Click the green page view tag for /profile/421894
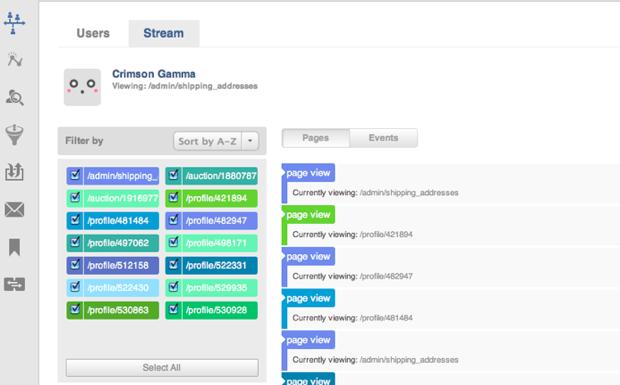 coord(308,215)
